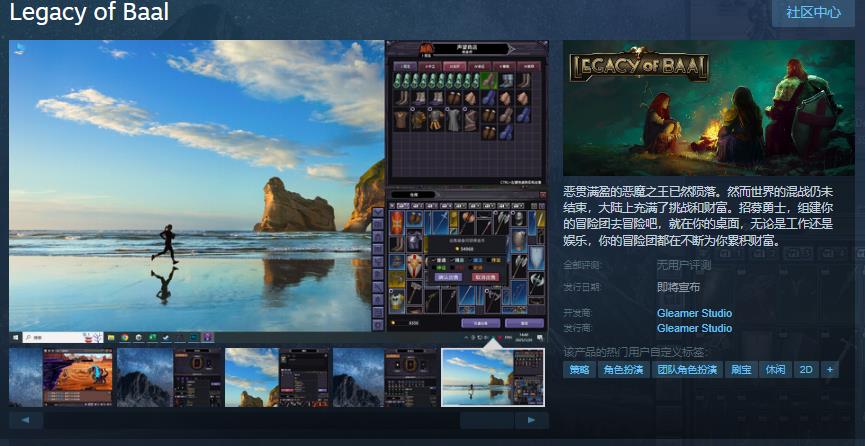Click the Windows Start icon in the screenshot taskbar

[x=15, y=337]
